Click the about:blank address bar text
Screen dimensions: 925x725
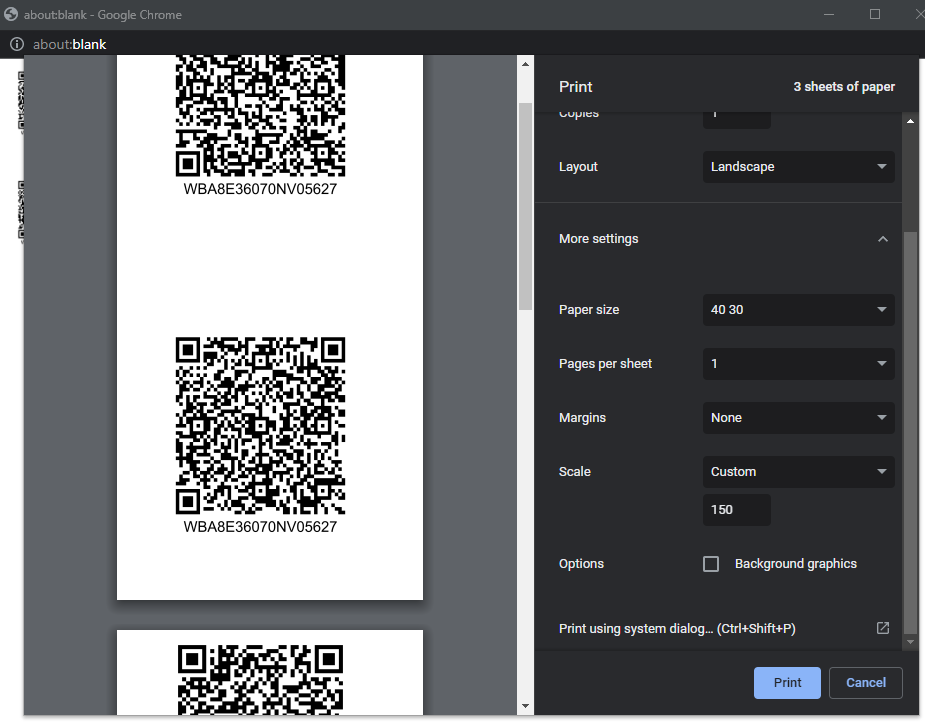(70, 45)
